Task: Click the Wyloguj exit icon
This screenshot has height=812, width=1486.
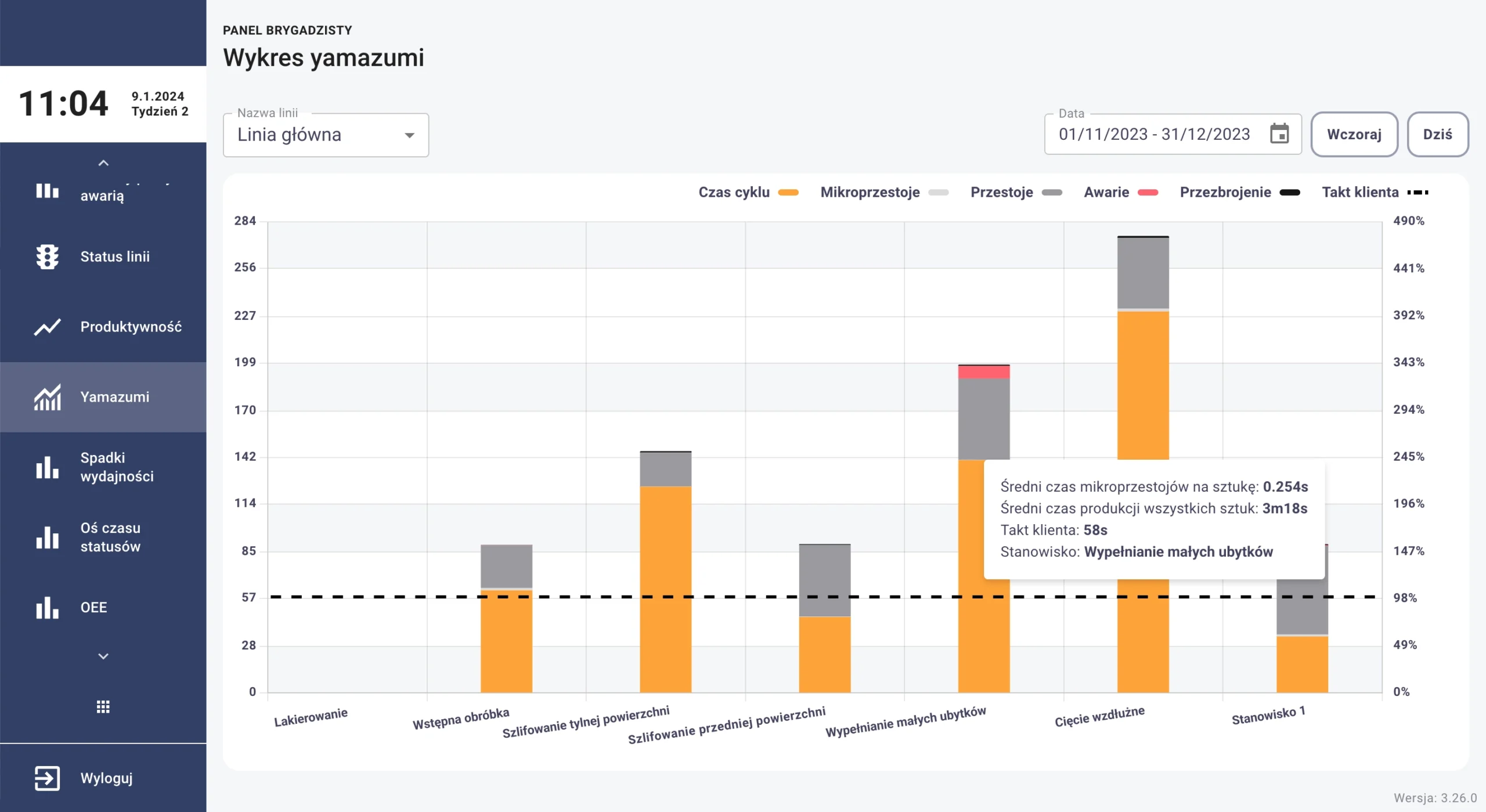Action: [47, 778]
